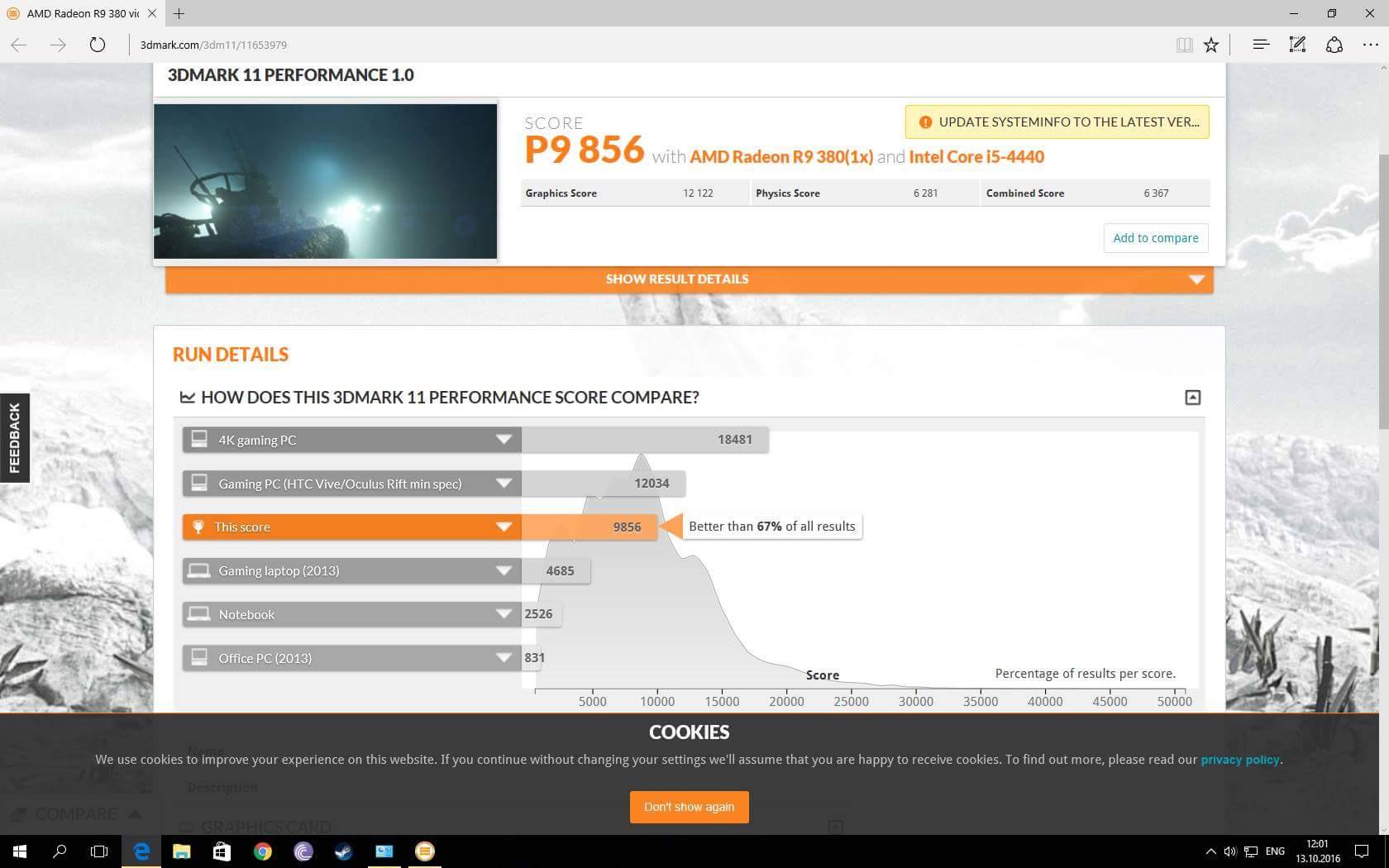1389x868 pixels.
Task: Collapse the score comparison section
Action: tap(1192, 398)
